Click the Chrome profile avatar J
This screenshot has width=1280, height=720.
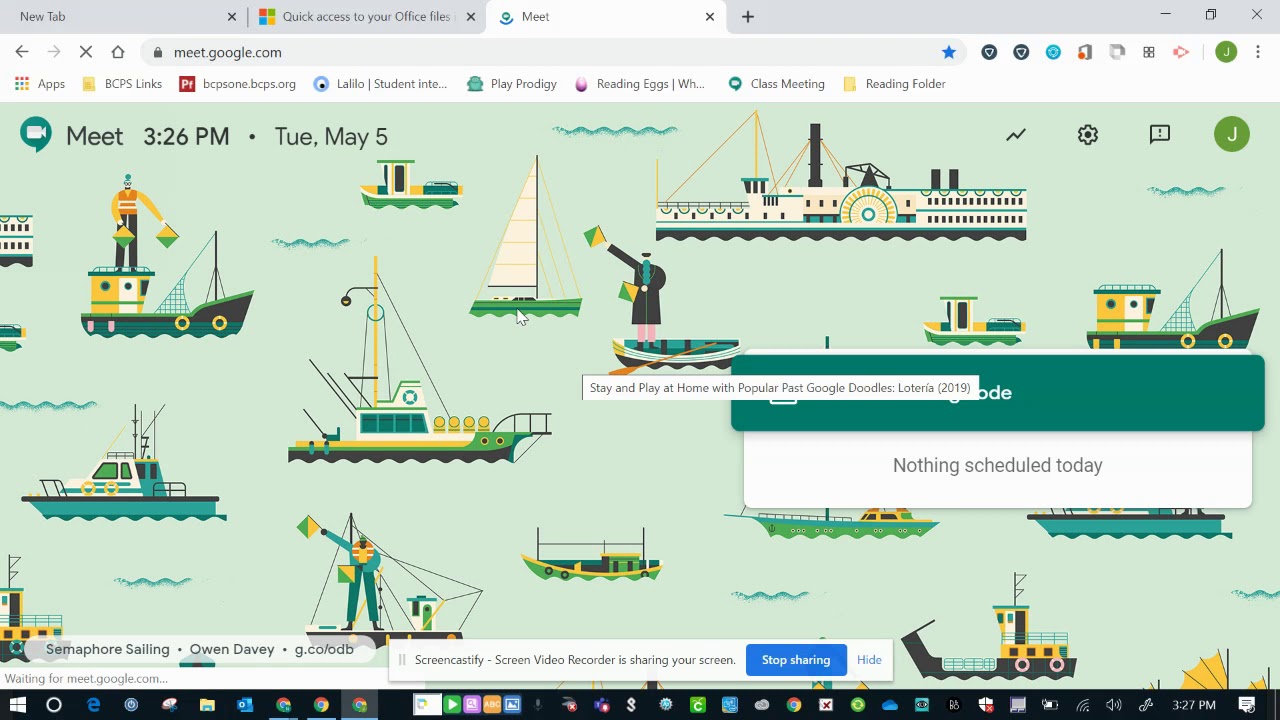[x=1226, y=52]
